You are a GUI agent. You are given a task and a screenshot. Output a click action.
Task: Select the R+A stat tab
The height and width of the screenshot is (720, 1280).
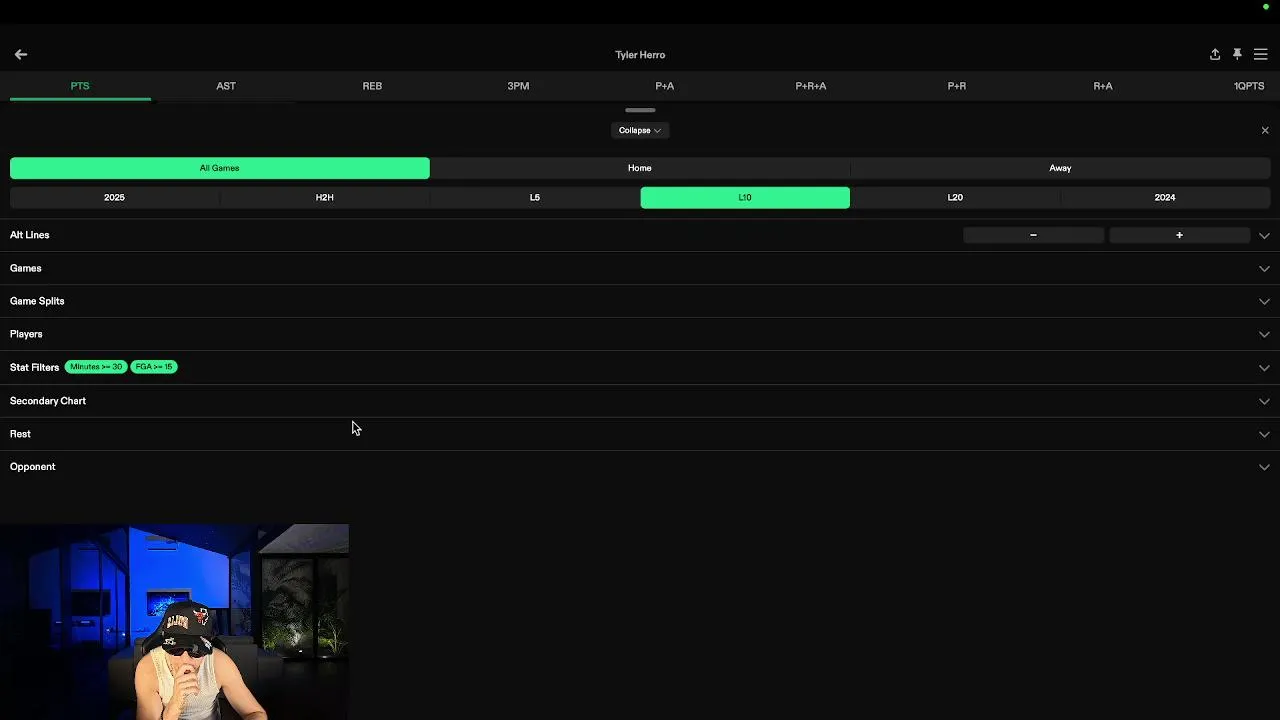[1103, 86]
